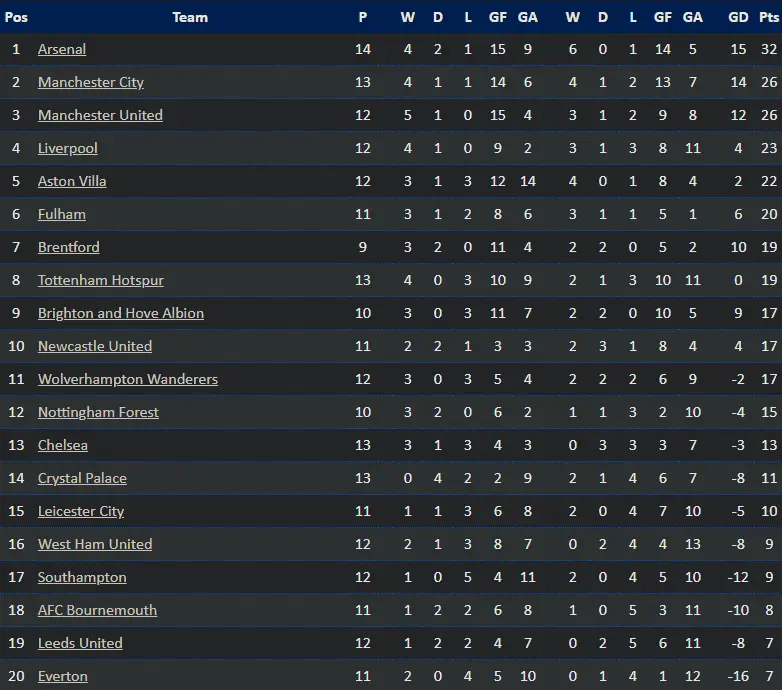Open the Arsenal team link
The height and width of the screenshot is (690, 782).
tap(62, 49)
